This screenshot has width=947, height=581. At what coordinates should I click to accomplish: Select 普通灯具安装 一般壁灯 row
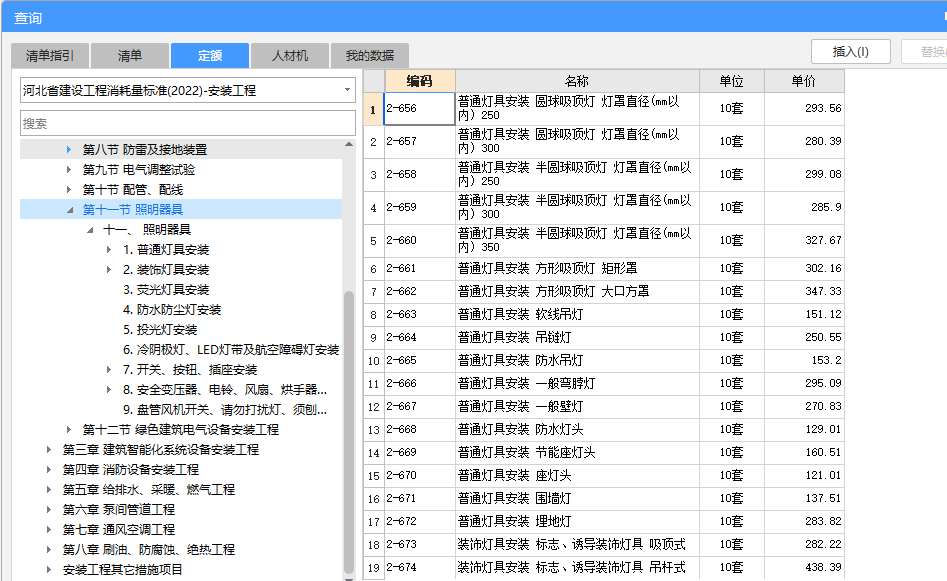pyautogui.click(x=603, y=406)
